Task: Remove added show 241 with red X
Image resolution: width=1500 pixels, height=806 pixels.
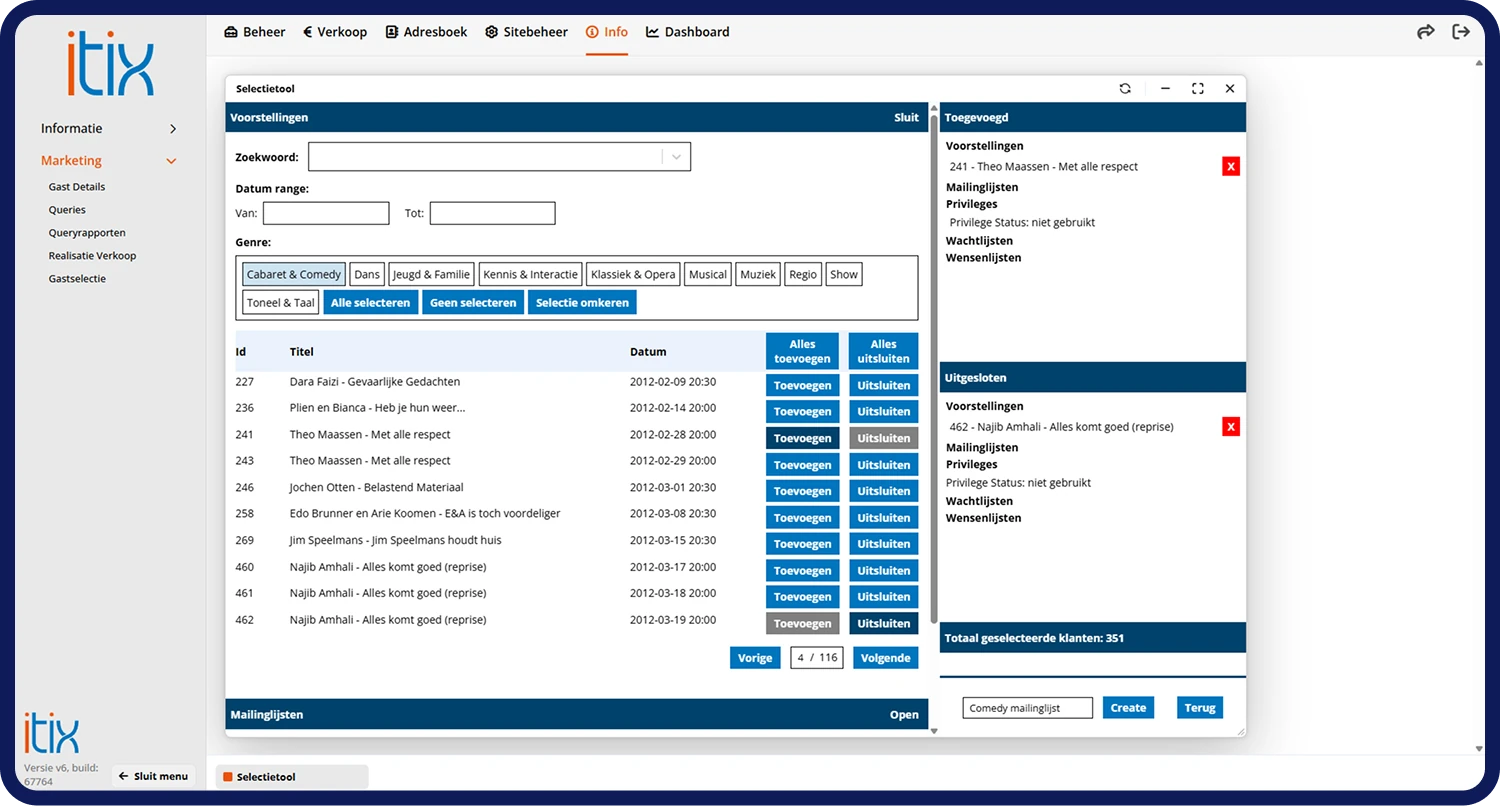Action: pyautogui.click(x=1231, y=167)
